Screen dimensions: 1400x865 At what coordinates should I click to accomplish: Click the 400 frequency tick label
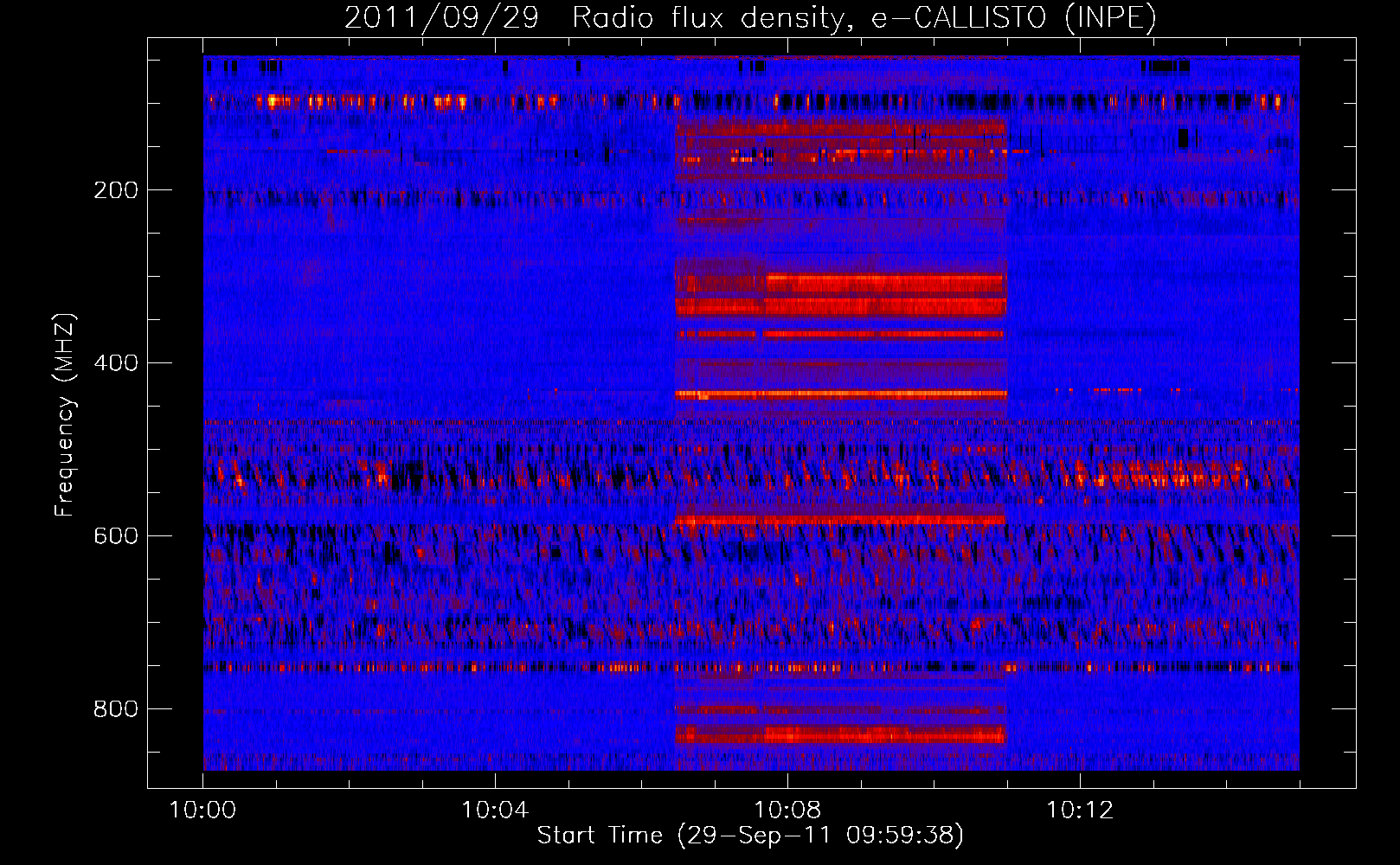click(x=116, y=363)
